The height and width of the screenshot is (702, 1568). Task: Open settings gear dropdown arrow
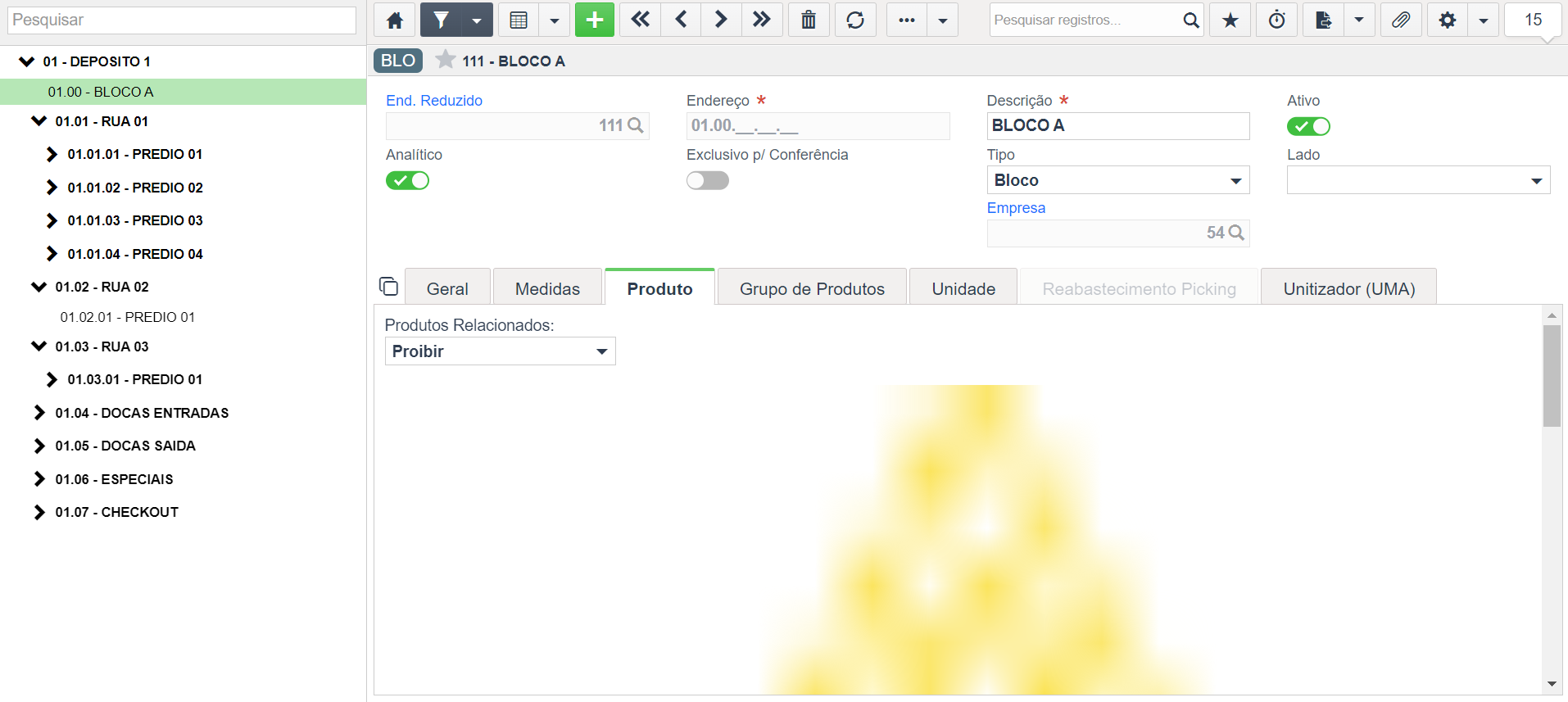(x=1484, y=20)
